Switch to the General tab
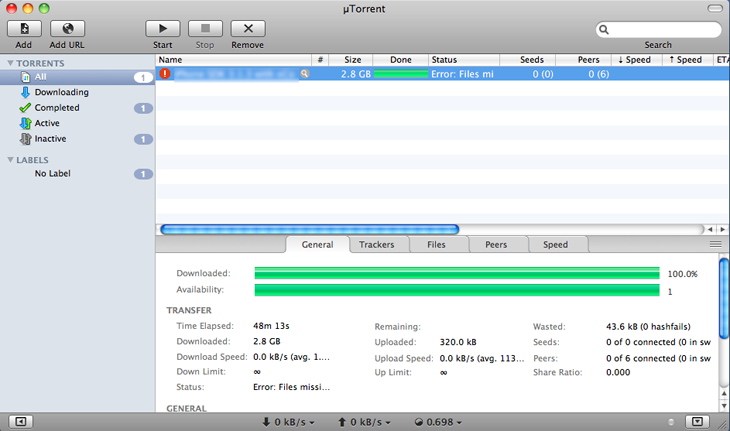The width and height of the screenshot is (730, 431). click(318, 244)
